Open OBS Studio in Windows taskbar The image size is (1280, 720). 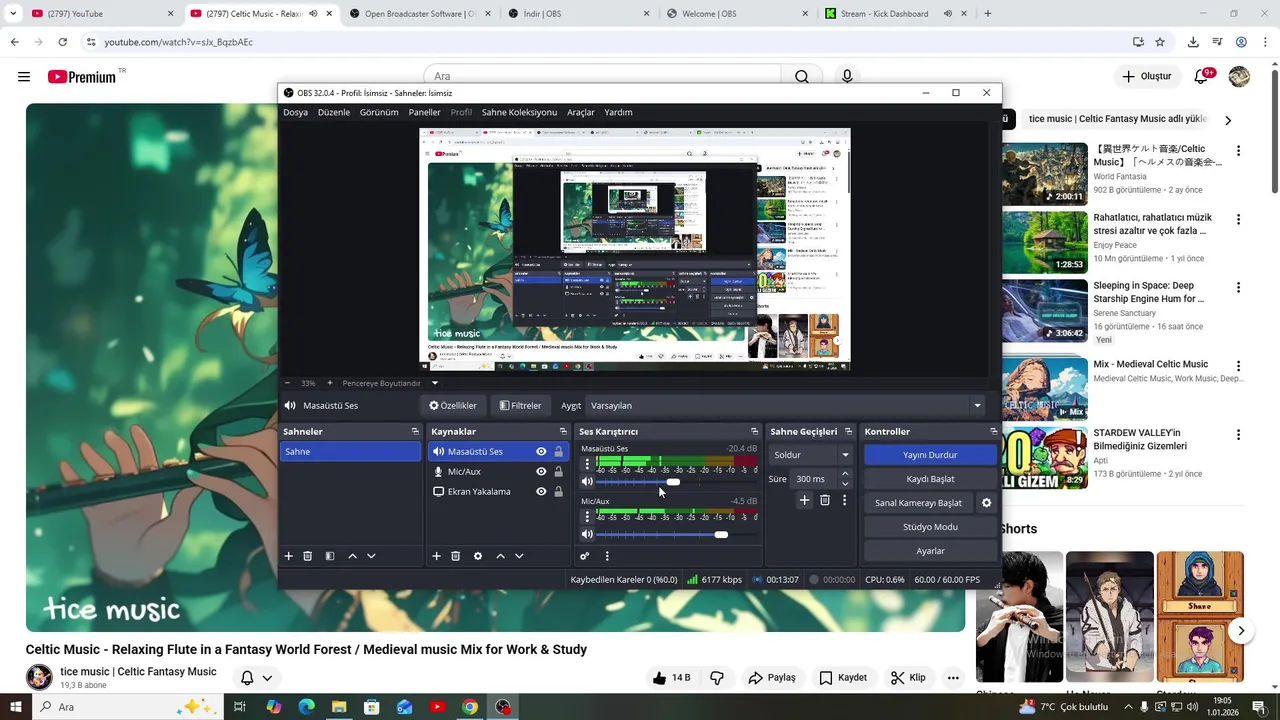[502, 707]
